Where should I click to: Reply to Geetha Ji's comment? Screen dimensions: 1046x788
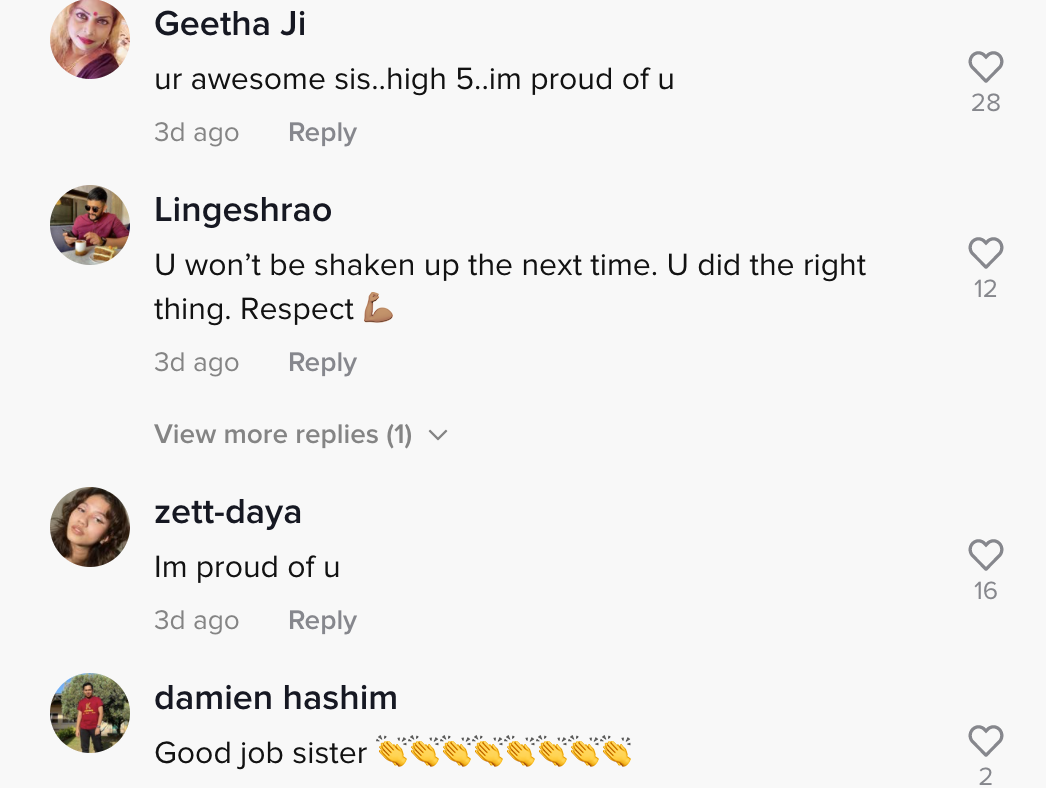click(322, 133)
